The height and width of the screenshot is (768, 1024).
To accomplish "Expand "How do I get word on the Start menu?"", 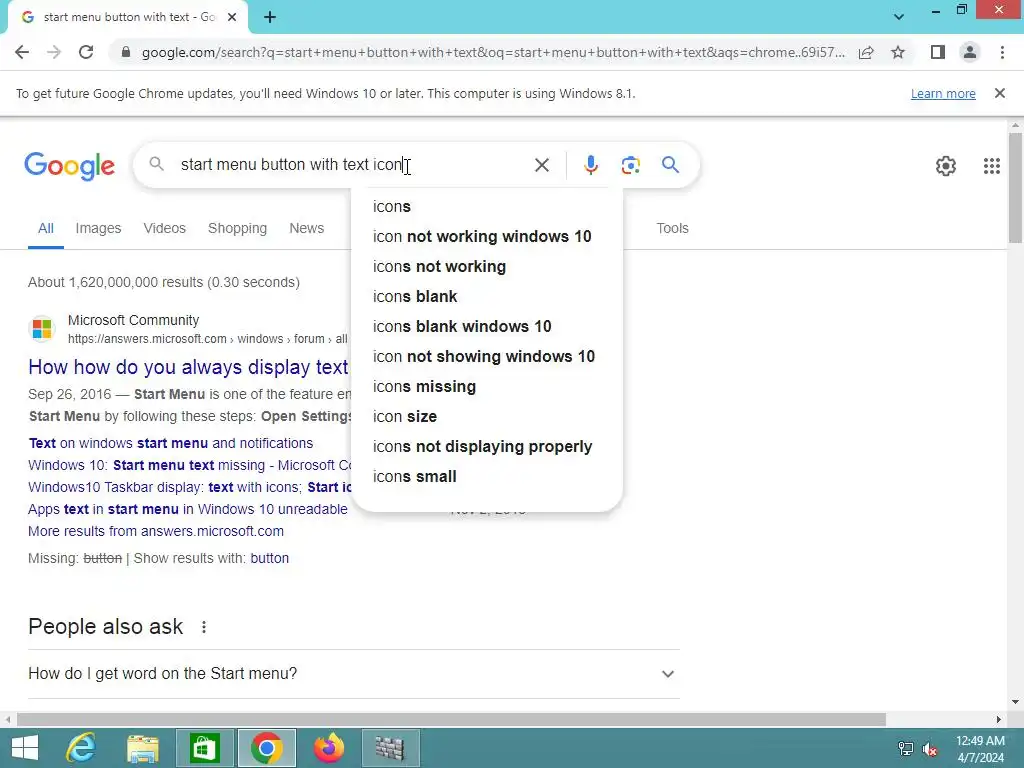I will [x=353, y=673].
